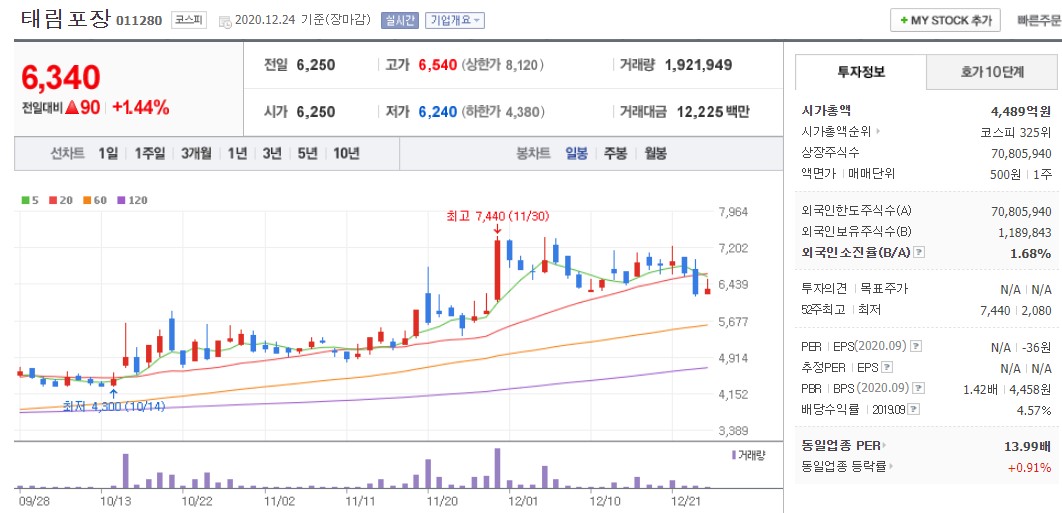Click the 코스피 325위 ranking value
The image size is (1062, 513).
[x=1015, y=131]
